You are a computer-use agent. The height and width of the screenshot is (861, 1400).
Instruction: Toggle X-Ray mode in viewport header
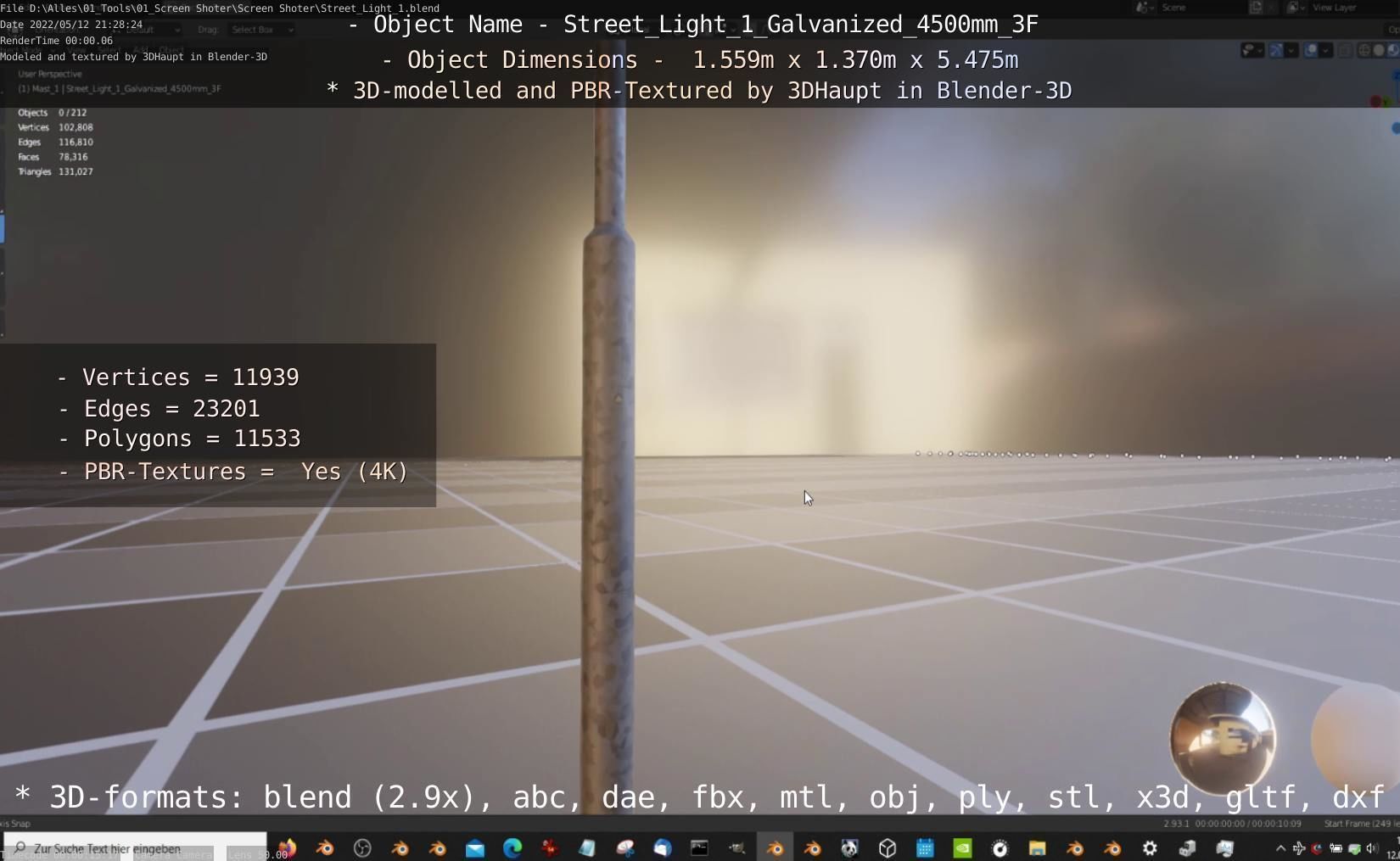[1346, 51]
